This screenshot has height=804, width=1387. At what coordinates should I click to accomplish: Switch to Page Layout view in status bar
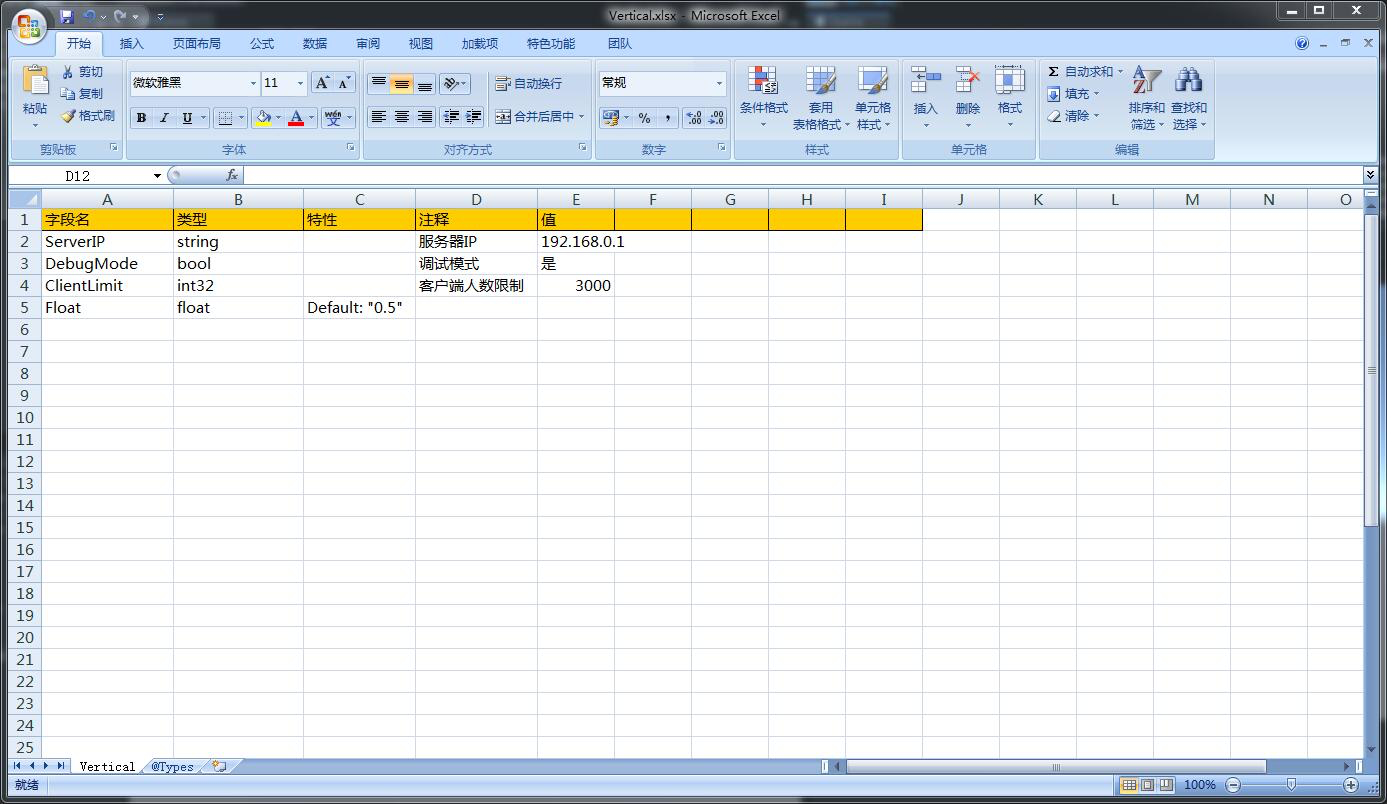(1147, 785)
